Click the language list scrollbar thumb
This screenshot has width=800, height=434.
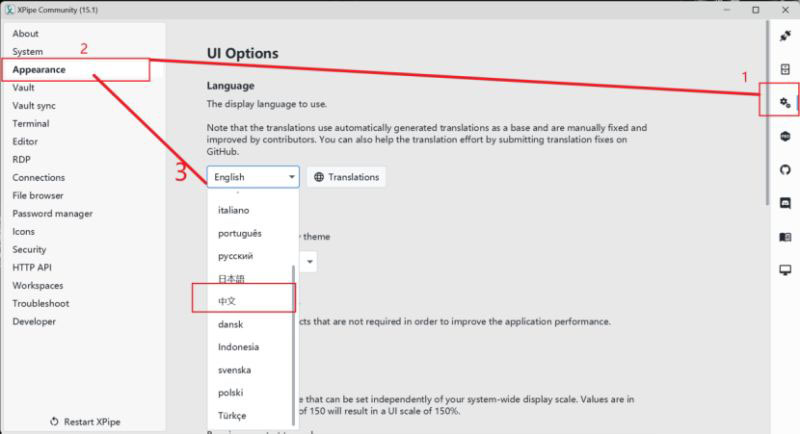(x=293, y=345)
